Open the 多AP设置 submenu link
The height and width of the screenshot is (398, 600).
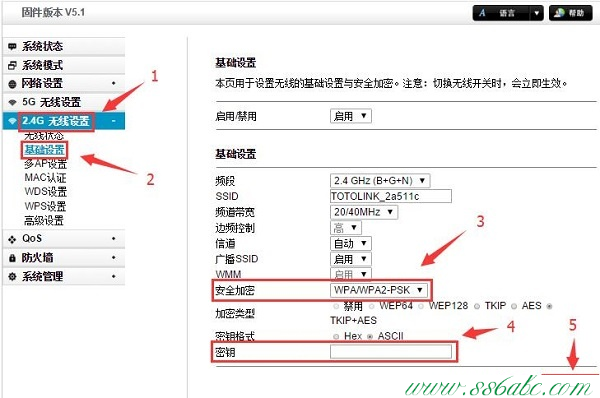[46, 164]
